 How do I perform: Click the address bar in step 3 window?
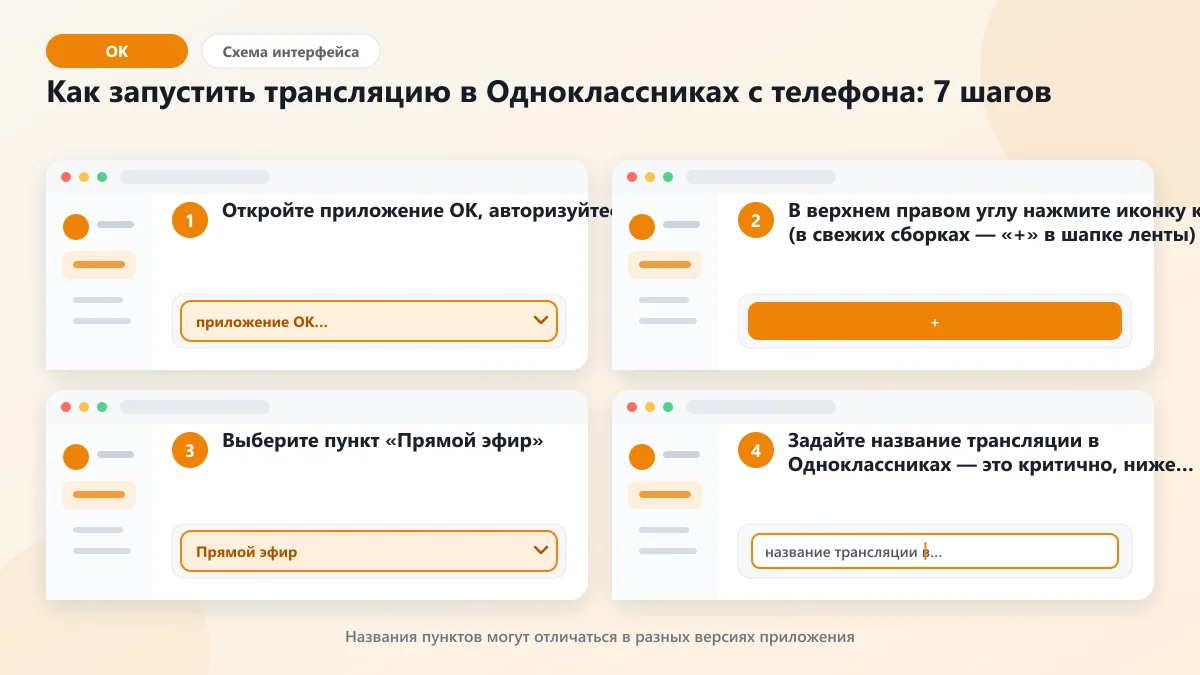click(195, 407)
